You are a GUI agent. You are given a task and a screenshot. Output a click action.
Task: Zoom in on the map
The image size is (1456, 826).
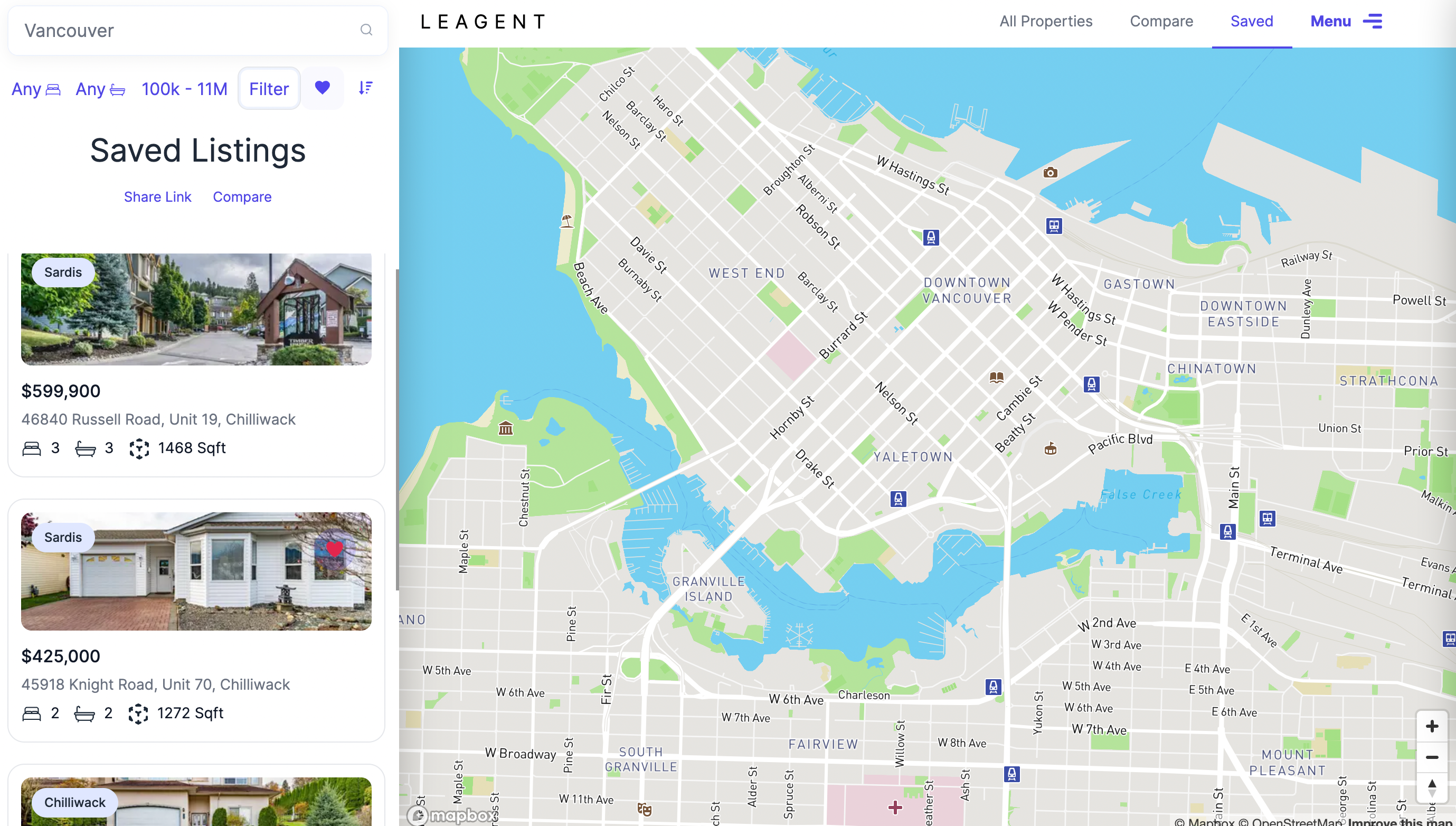pos(1432,726)
